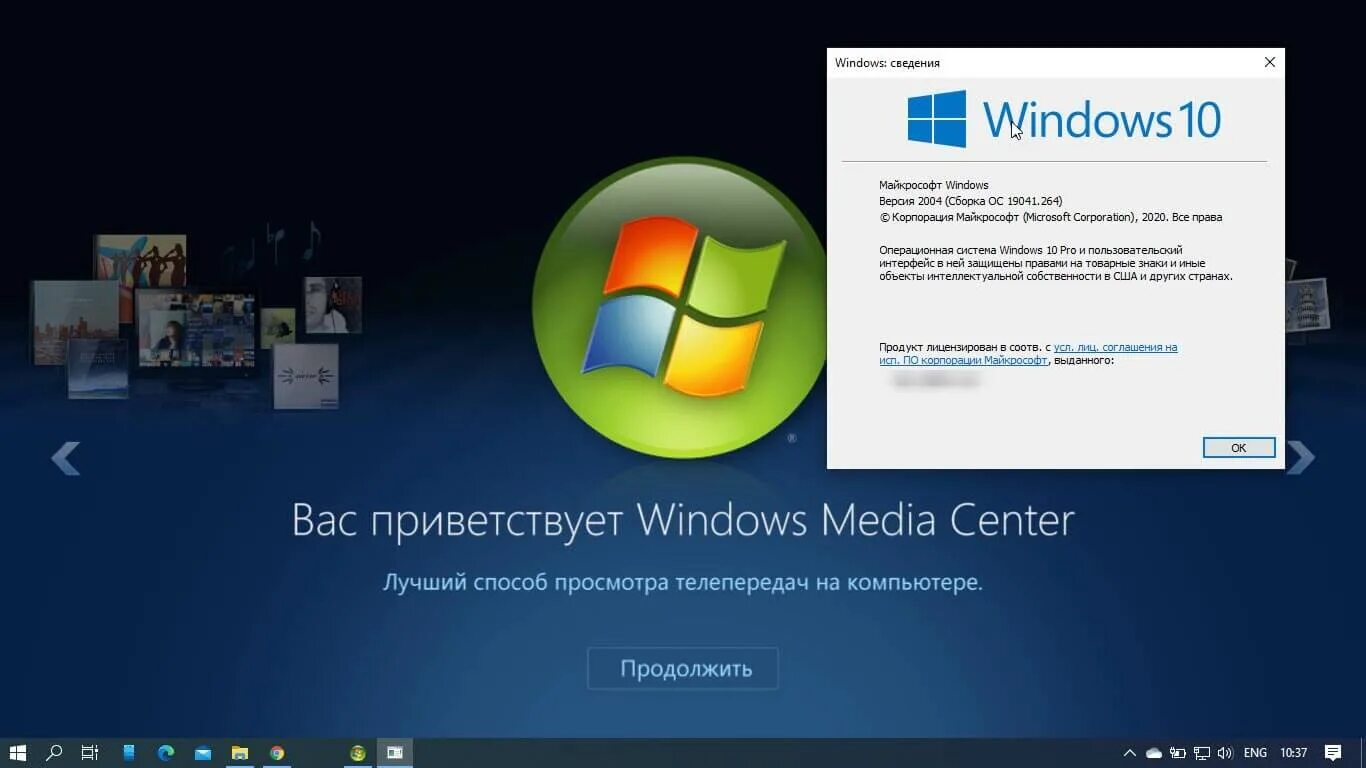The width and height of the screenshot is (1366, 768).
Task: Adjust volume via the speaker icon
Action: (1224, 752)
